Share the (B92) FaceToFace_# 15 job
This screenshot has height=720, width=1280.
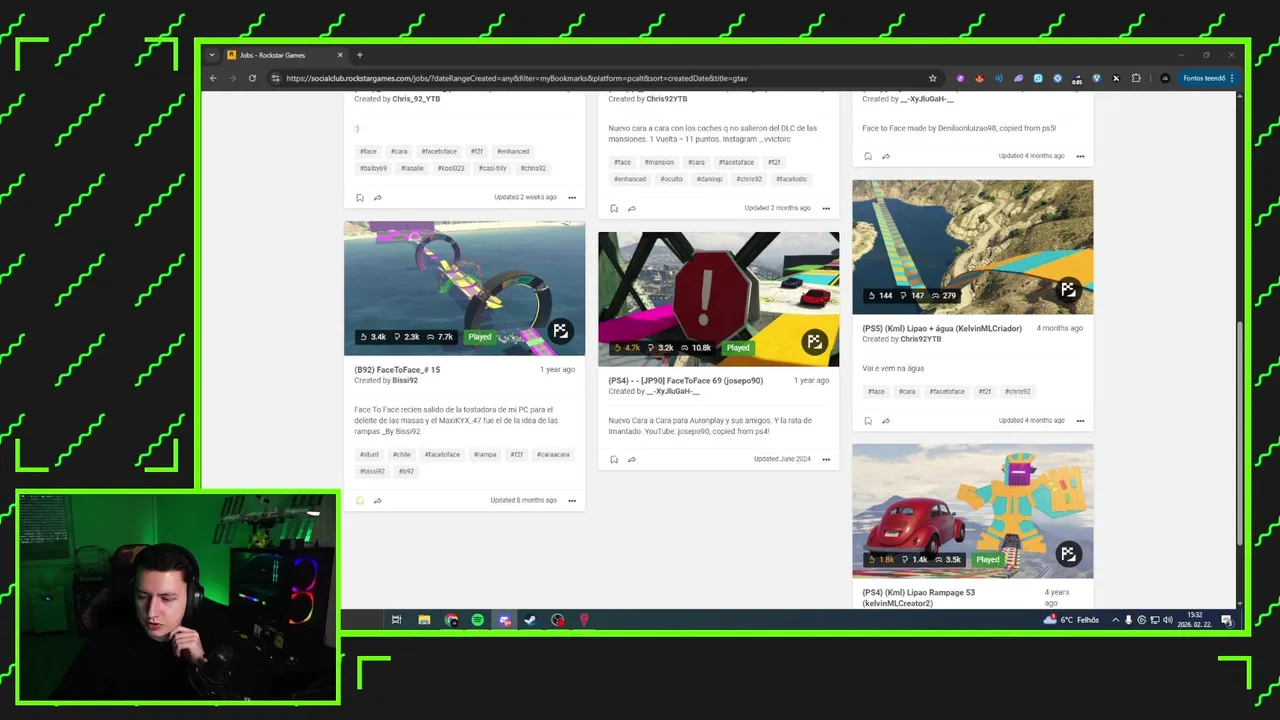[378, 500]
